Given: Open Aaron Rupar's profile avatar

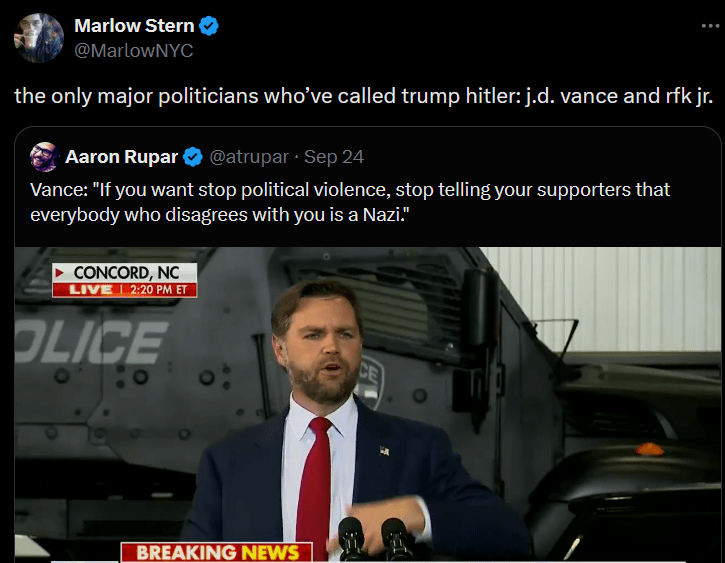Looking at the screenshot, I should [44, 157].
